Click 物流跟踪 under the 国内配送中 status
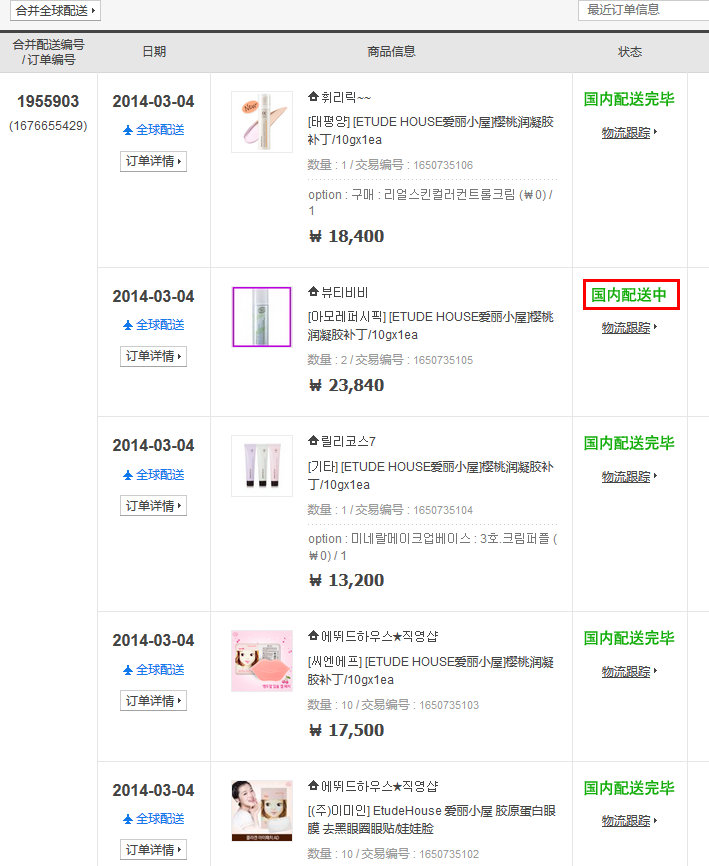Image resolution: width=709 pixels, height=866 pixels. [629, 327]
